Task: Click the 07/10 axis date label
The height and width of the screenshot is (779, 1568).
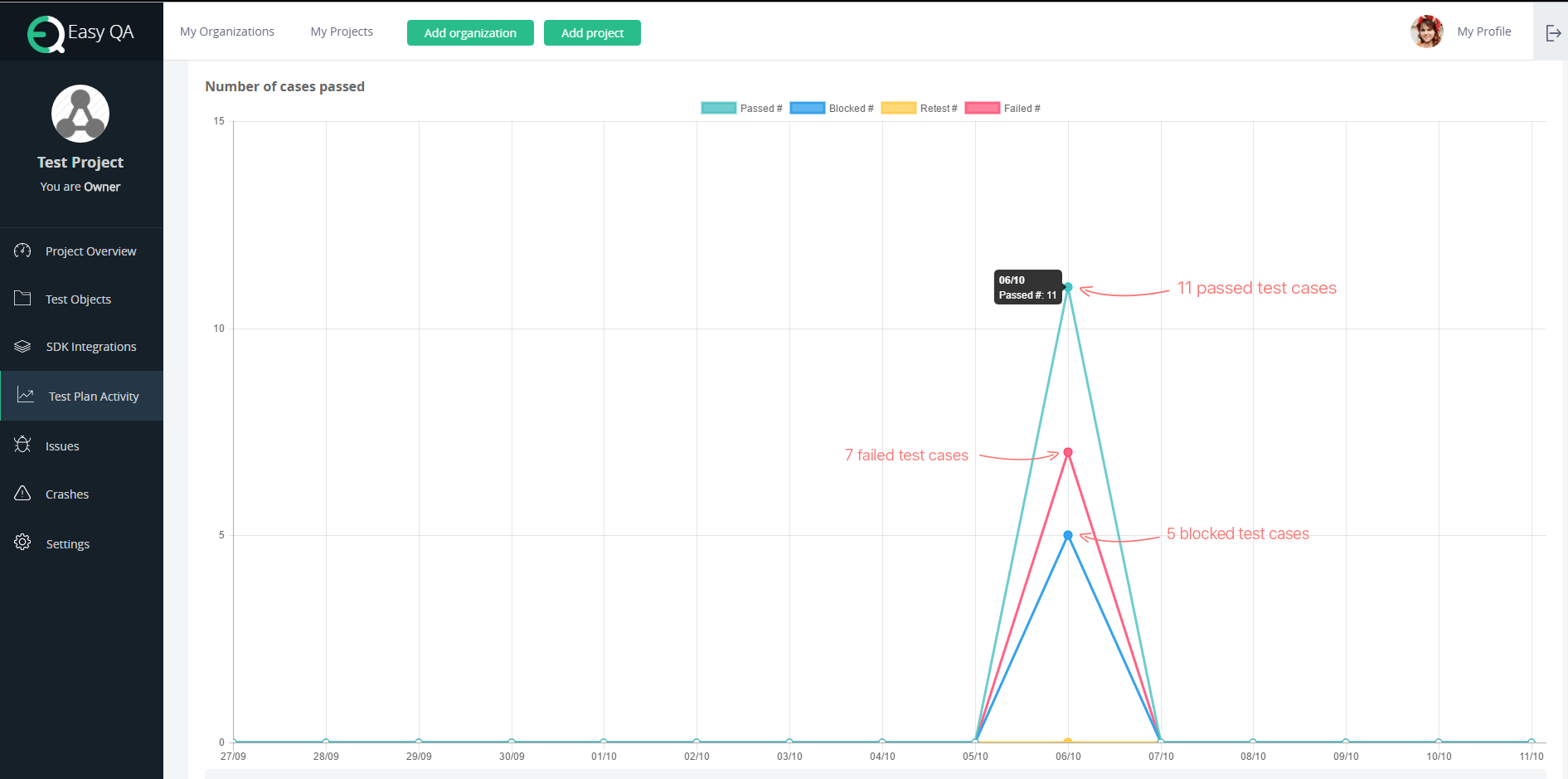Action: [1161, 757]
